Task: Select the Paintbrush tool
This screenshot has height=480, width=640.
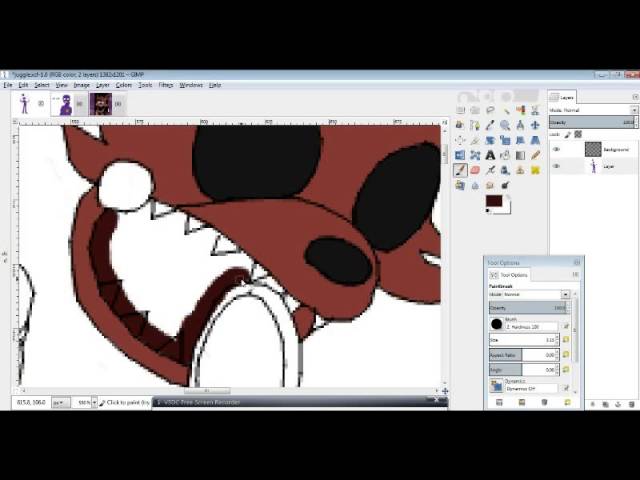Action: (x=460, y=170)
